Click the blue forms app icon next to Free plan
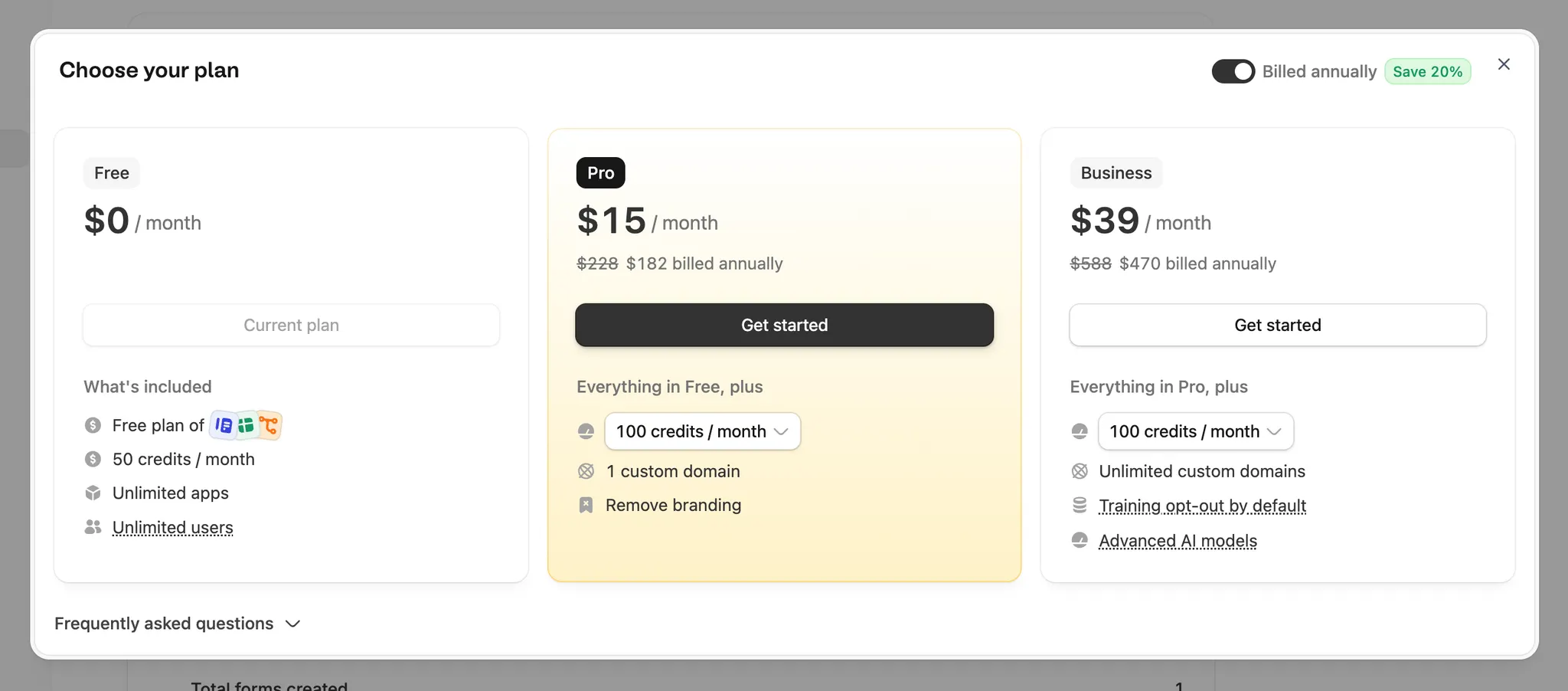The height and width of the screenshot is (691, 1568). pyautogui.click(x=223, y=425)
